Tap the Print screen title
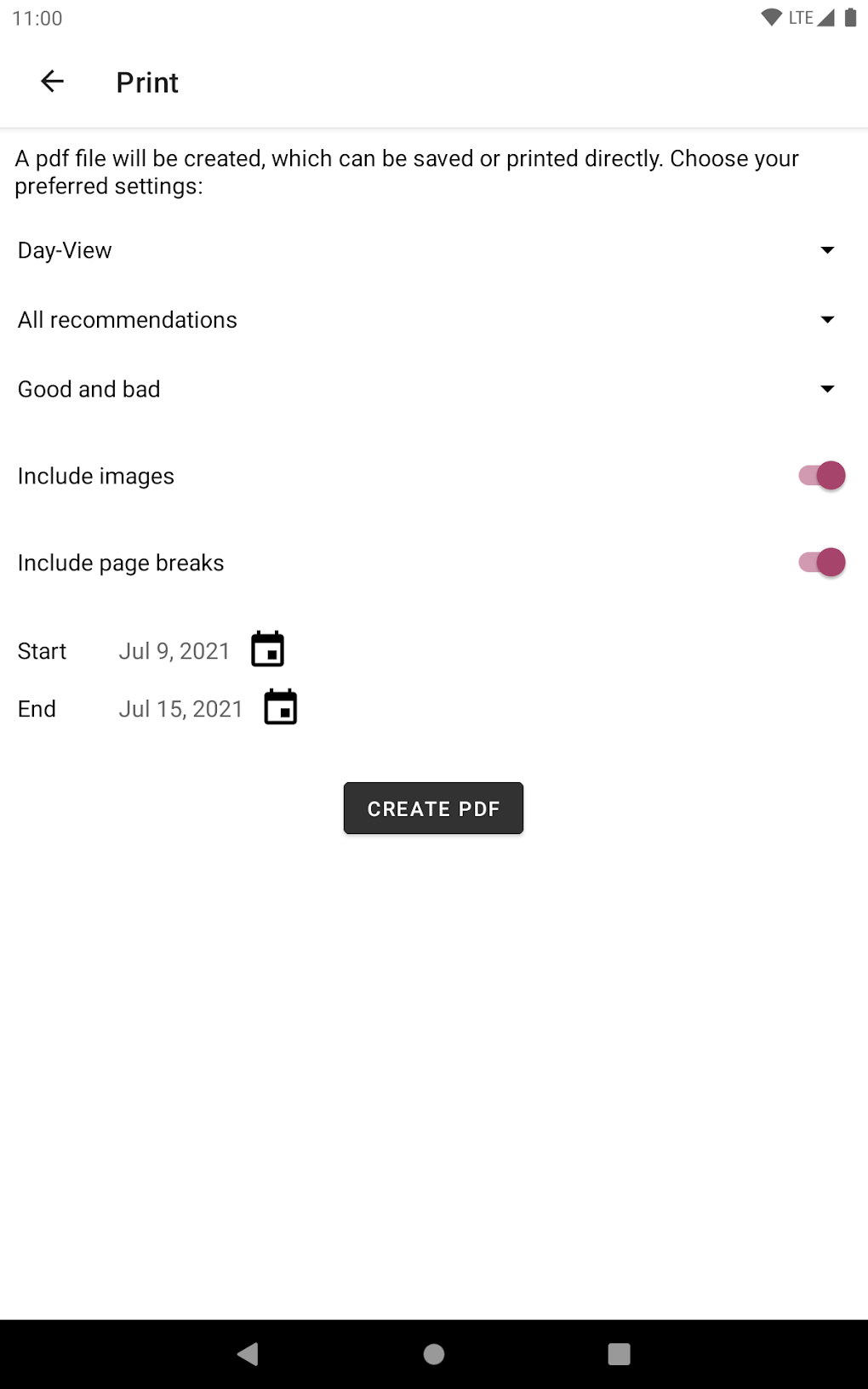Screen dimensions: 868x1389 point(147,83)
